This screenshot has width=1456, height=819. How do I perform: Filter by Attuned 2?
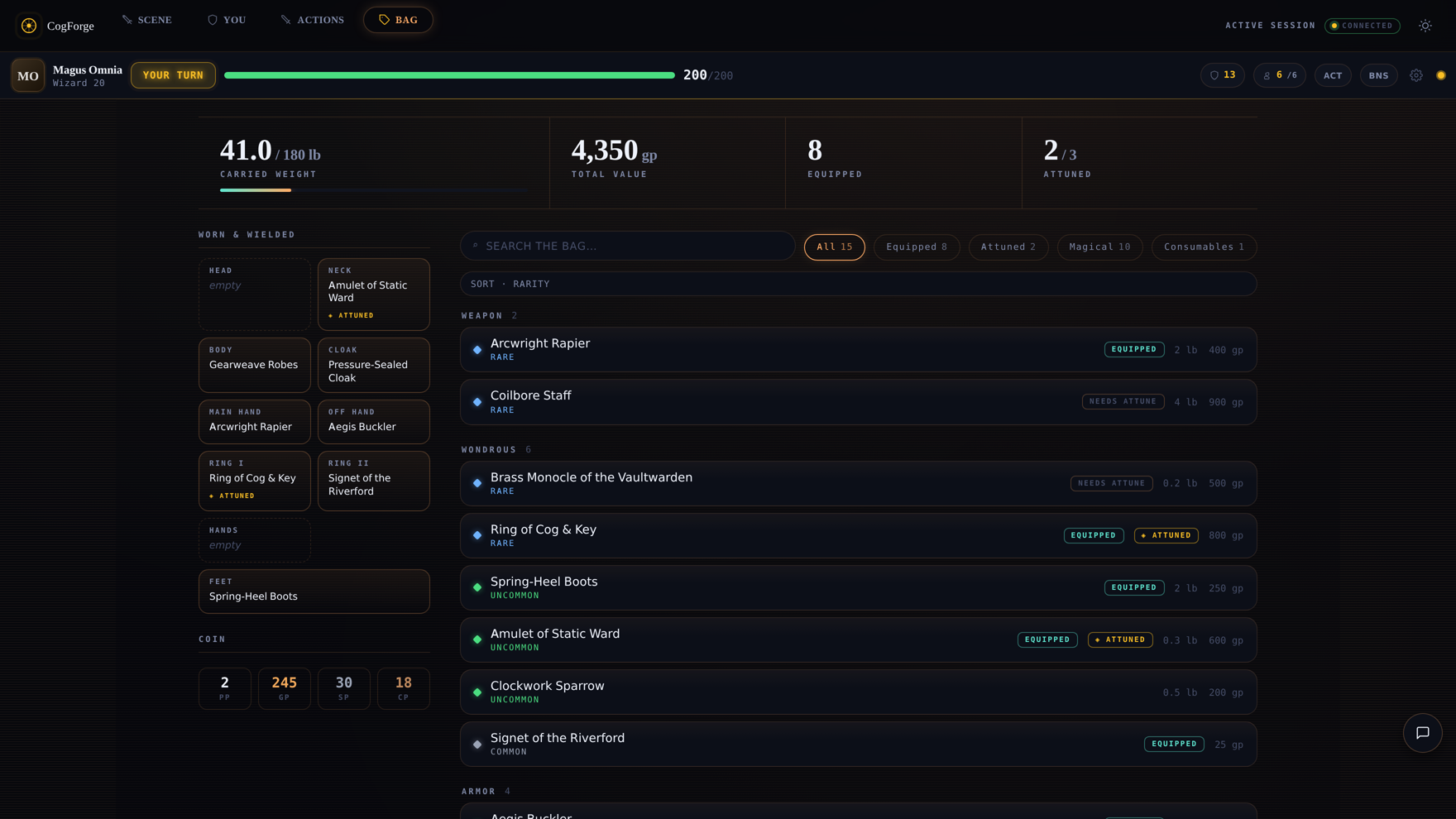(x=1008, y=247)
